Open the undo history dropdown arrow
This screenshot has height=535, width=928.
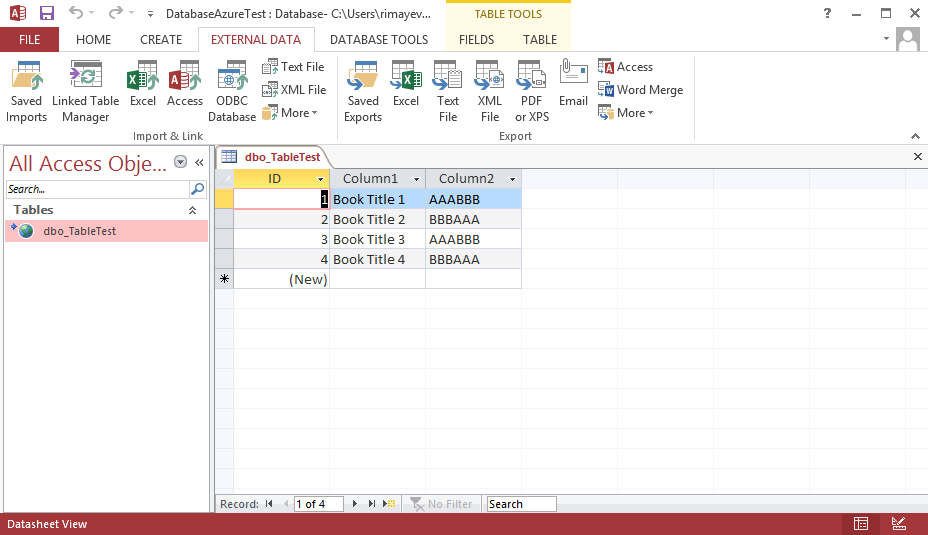[91, 12]
